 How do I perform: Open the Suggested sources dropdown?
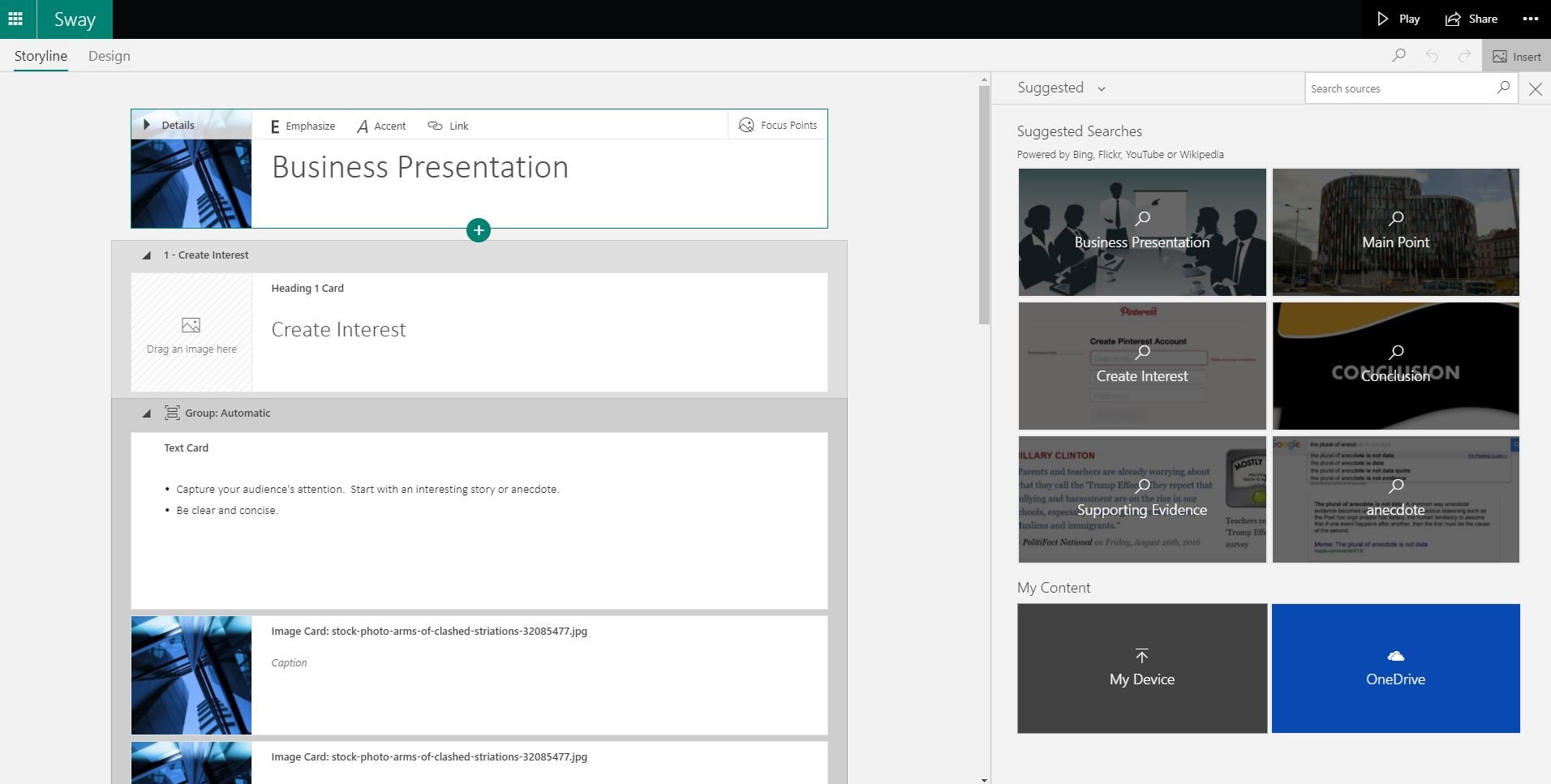pos(1101,88)
